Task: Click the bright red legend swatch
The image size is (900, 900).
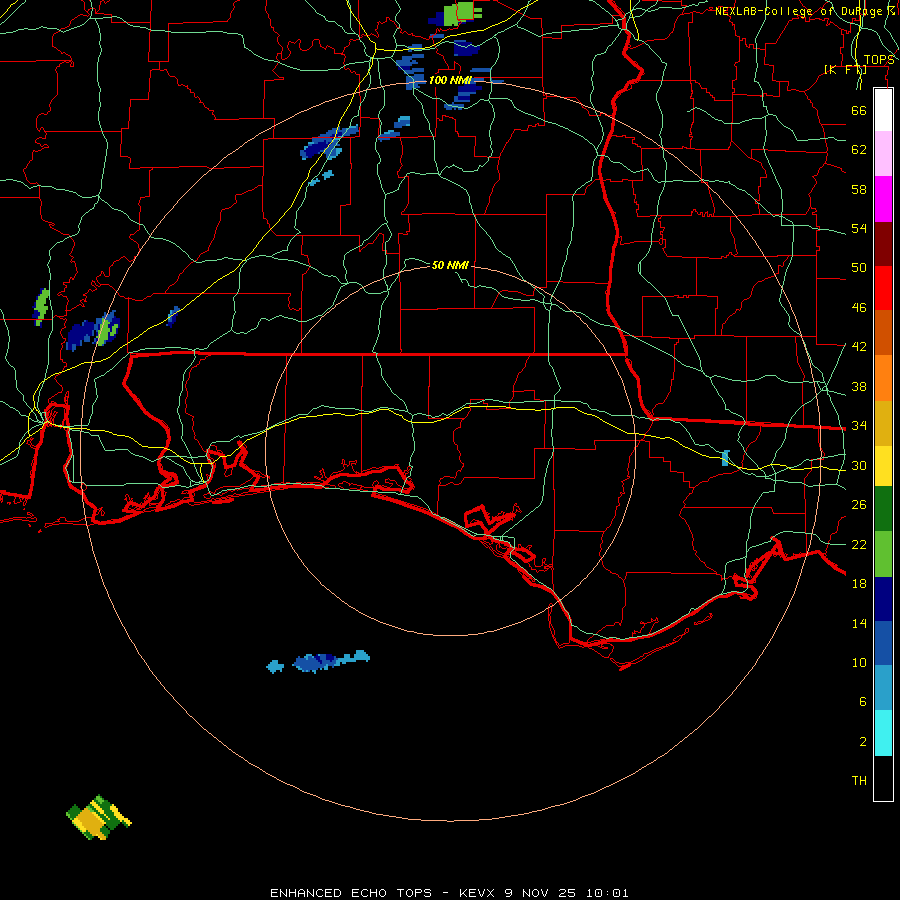Action: coord(883,288)
